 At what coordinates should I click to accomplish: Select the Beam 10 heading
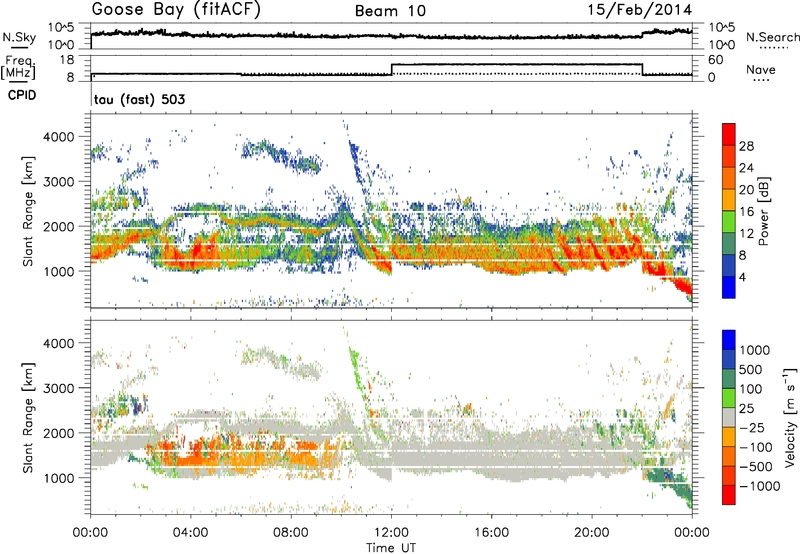point(390,11)
